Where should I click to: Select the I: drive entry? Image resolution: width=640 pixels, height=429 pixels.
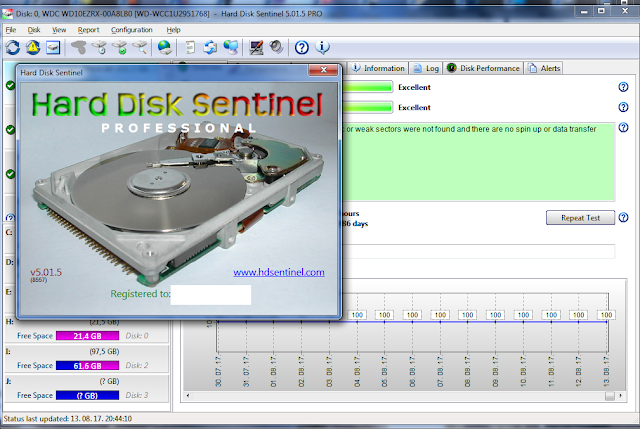tap(87, 358)
